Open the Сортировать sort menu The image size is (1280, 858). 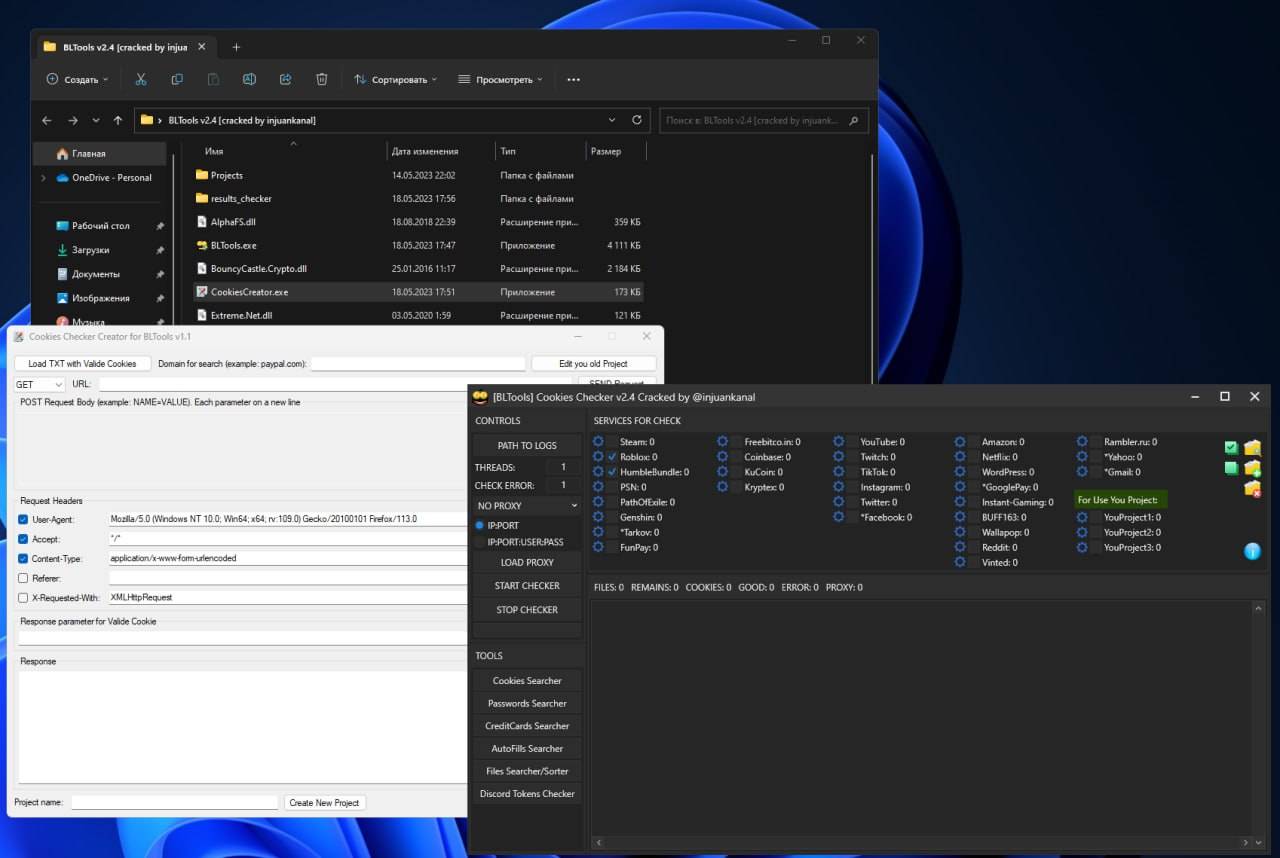(395, 79)
